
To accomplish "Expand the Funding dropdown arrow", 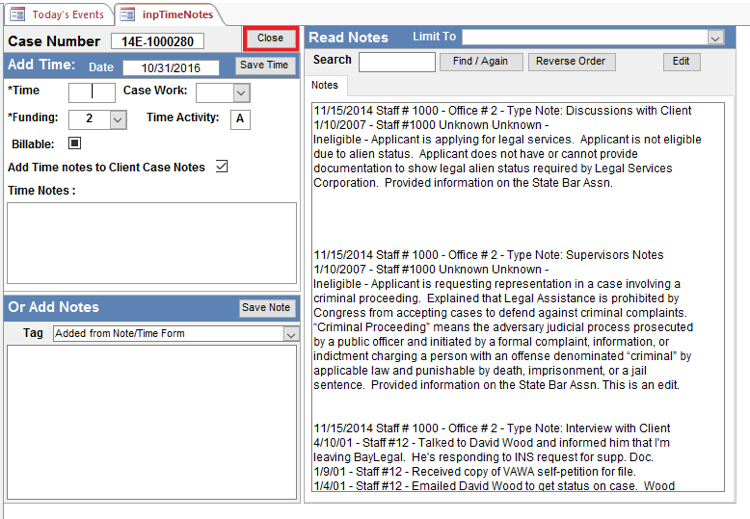I will coord(117,119).
